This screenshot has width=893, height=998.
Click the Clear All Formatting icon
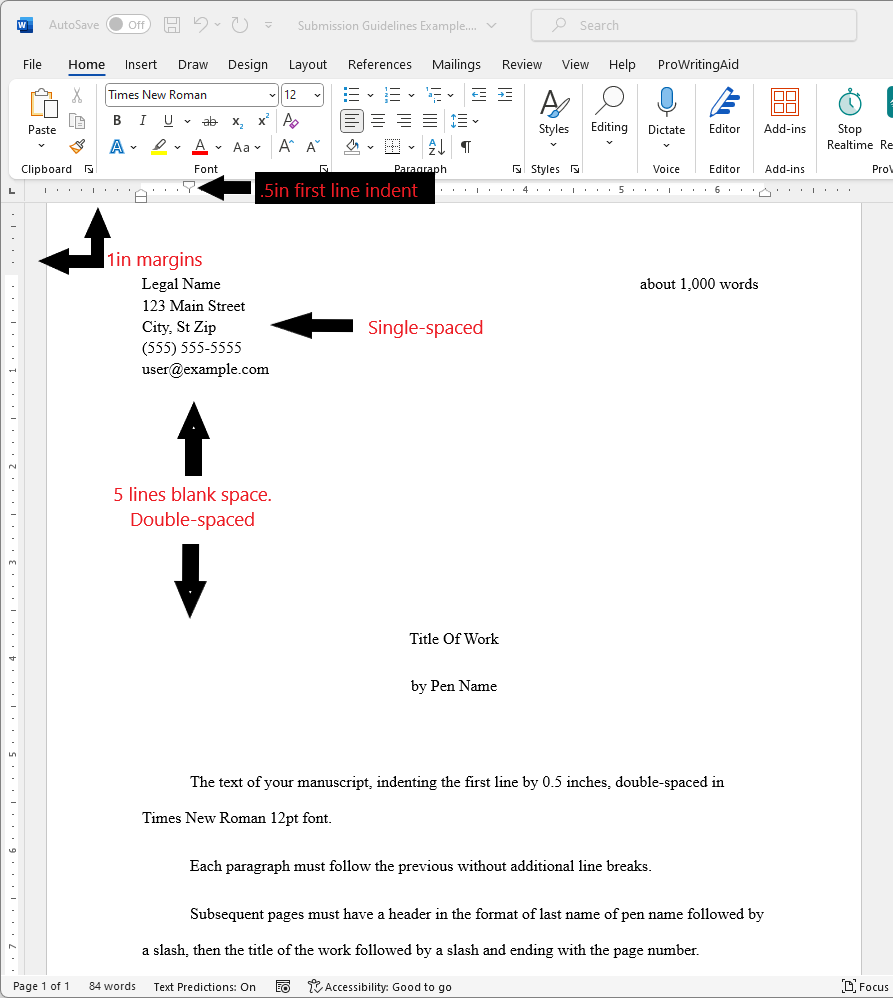291,121
